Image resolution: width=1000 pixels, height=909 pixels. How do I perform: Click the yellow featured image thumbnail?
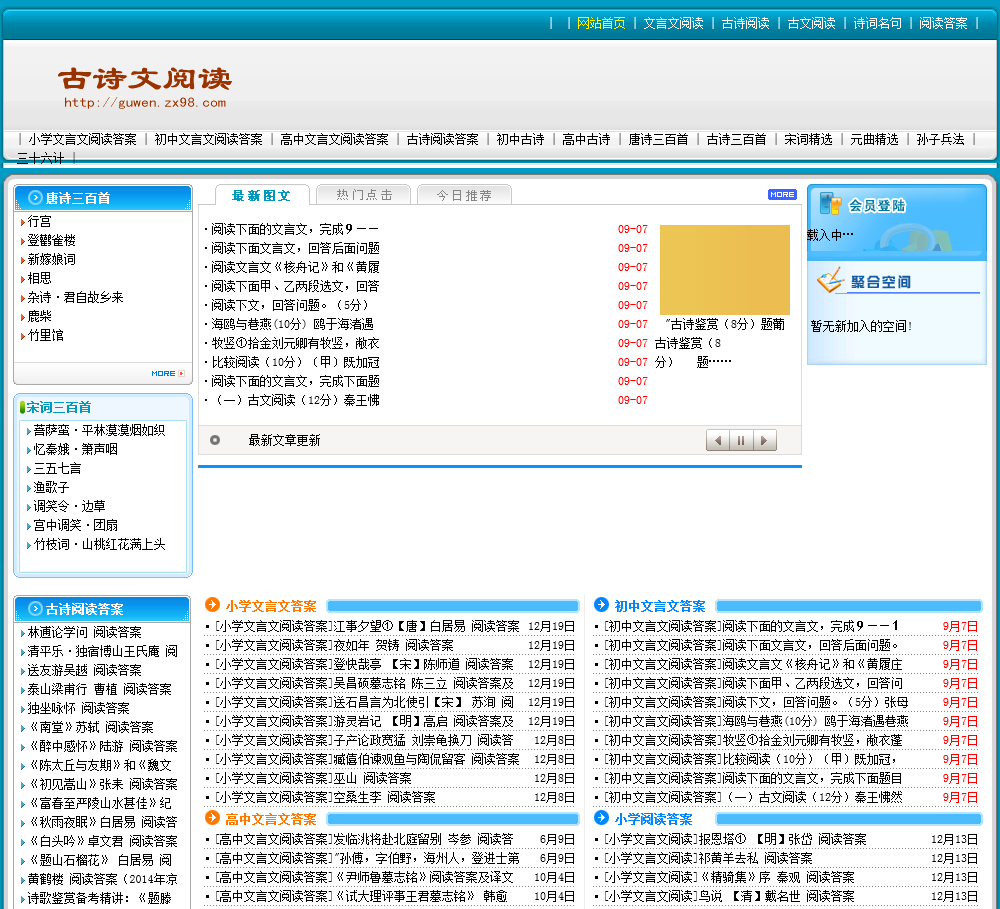coord(724,269)
